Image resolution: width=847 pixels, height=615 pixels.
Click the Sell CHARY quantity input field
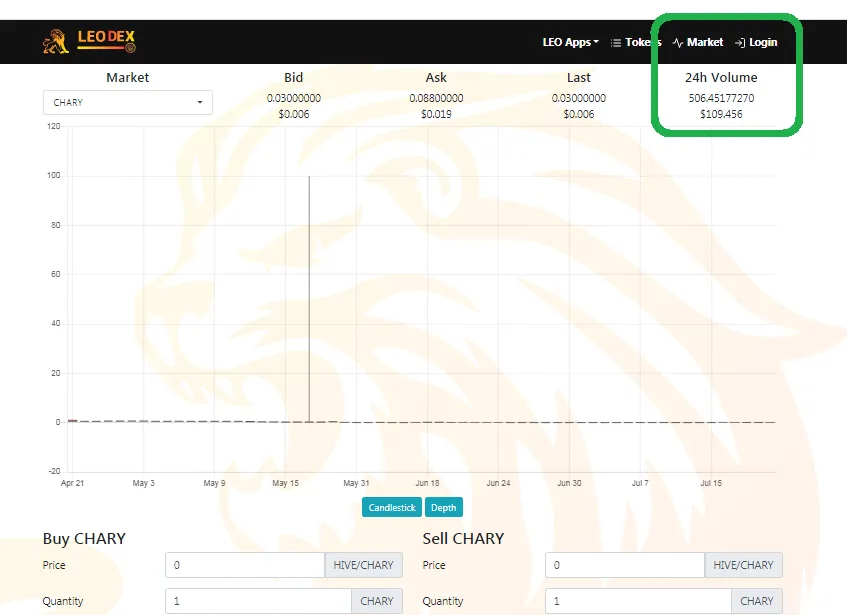[638, 601]
